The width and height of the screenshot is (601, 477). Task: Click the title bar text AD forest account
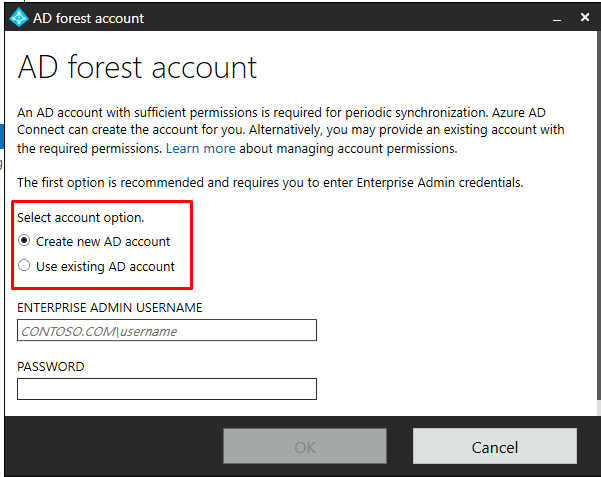pyautogui.click(x=89, y=18)
